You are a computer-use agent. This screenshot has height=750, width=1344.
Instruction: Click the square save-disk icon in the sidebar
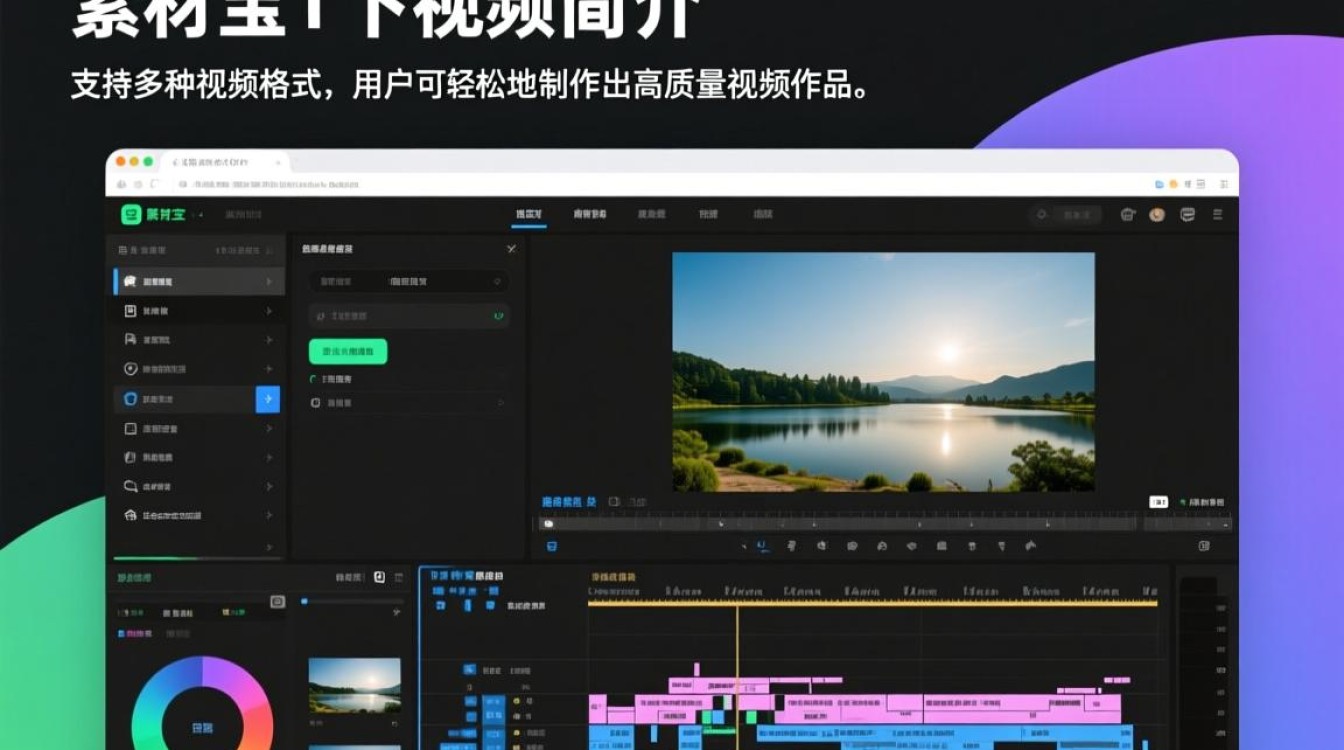pyautogui.click(x=130, y=311)
